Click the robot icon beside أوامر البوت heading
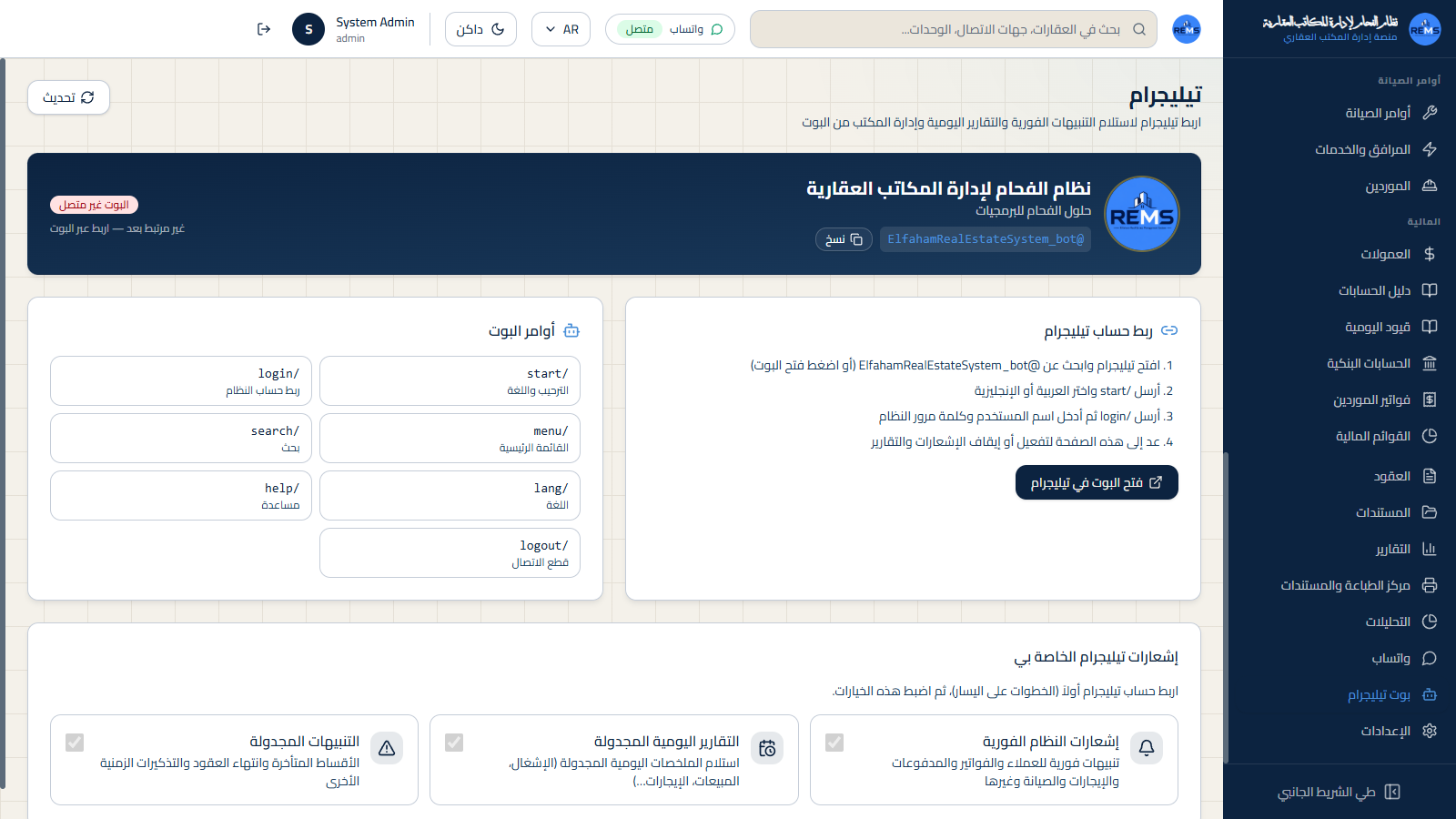This screenshot has height=819, width=1456. (x=571, y=330)
